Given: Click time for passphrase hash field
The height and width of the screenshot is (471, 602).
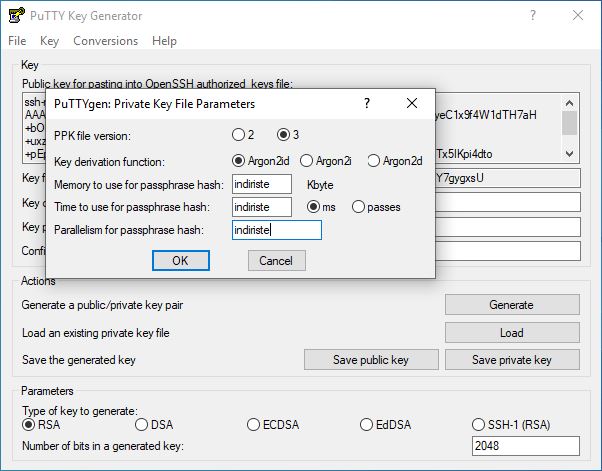Looking at the screenshot, I should click(x=262, y=207).
